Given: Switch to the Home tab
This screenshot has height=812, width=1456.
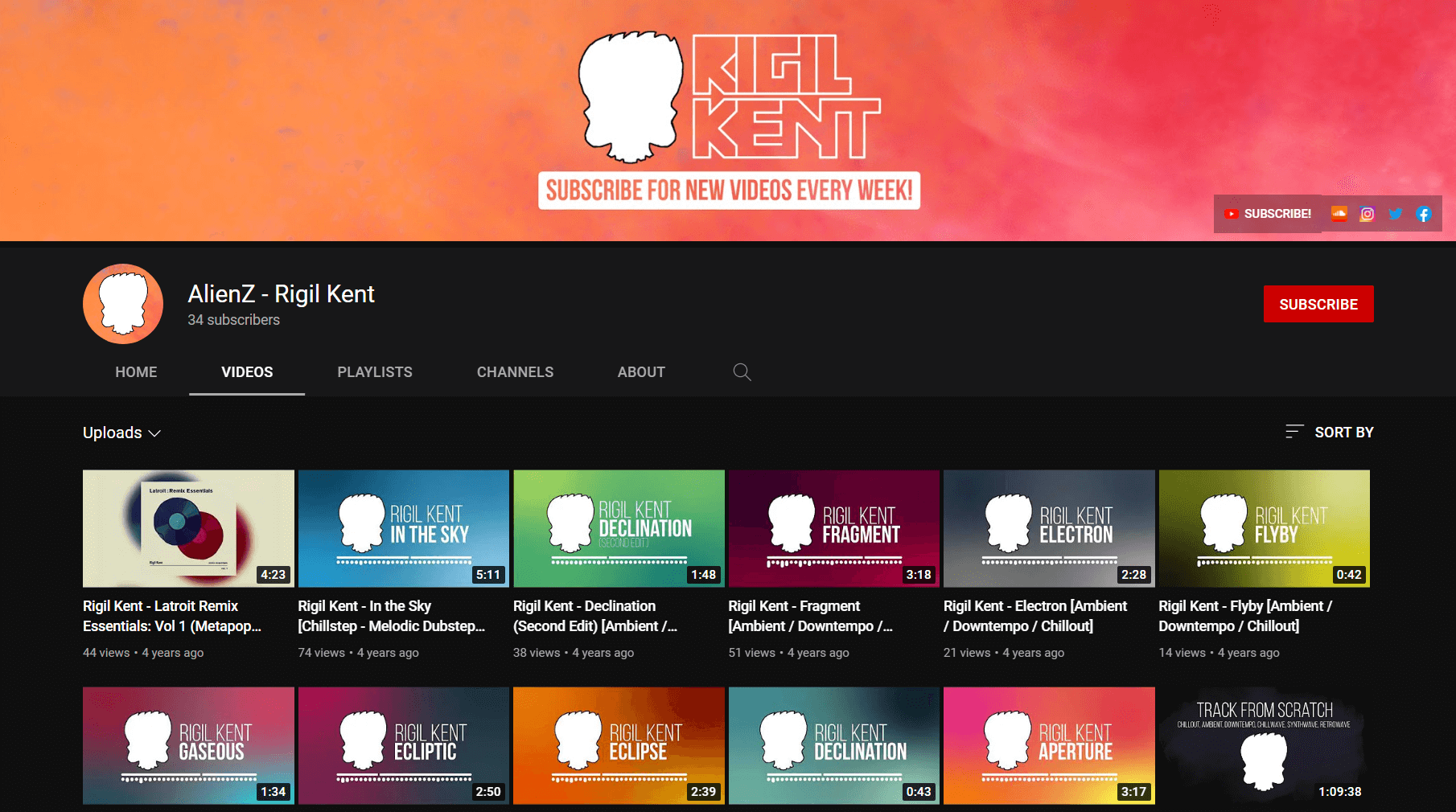Looking at the screenshot, I should 136,372.
